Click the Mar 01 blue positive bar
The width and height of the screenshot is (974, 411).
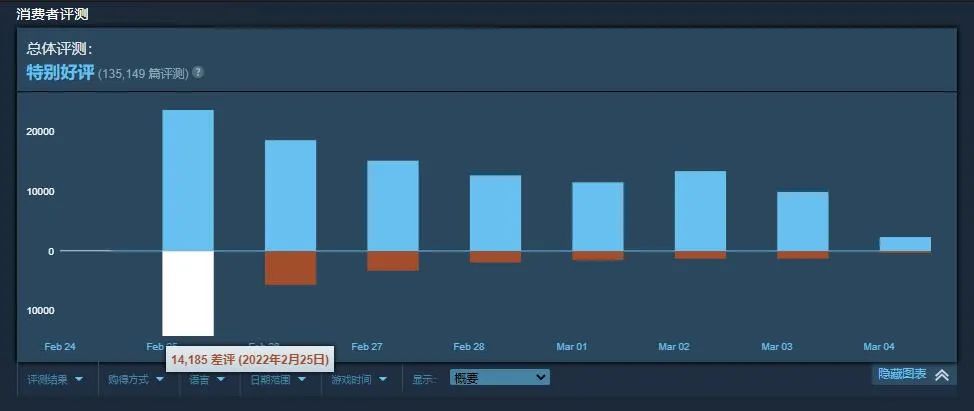coord(597,216)
